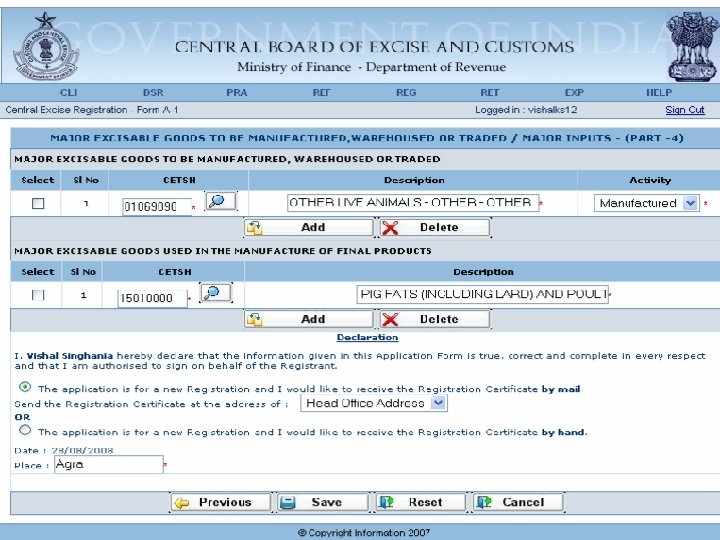The height and width of the screenshot is (540, 720).
Task: Open the HELP menu
Action: pos(659,92)
